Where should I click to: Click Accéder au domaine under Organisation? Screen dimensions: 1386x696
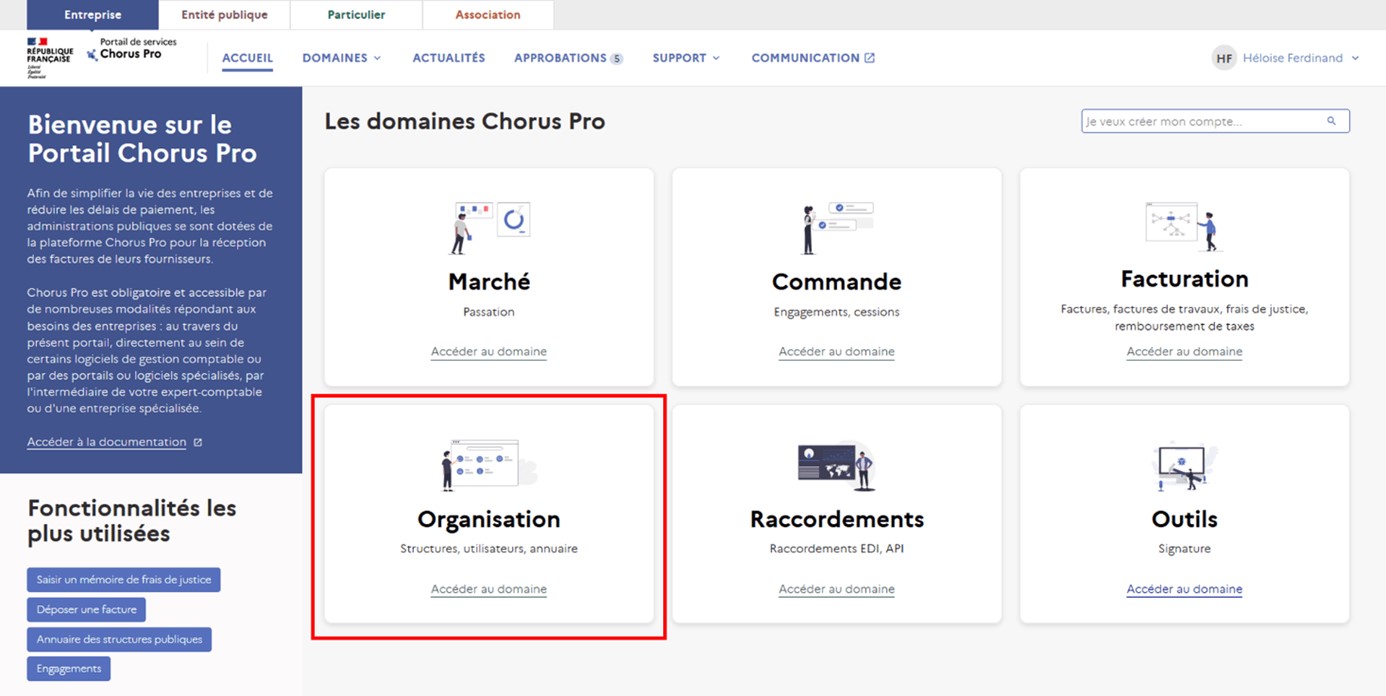[x=488, y=589]
